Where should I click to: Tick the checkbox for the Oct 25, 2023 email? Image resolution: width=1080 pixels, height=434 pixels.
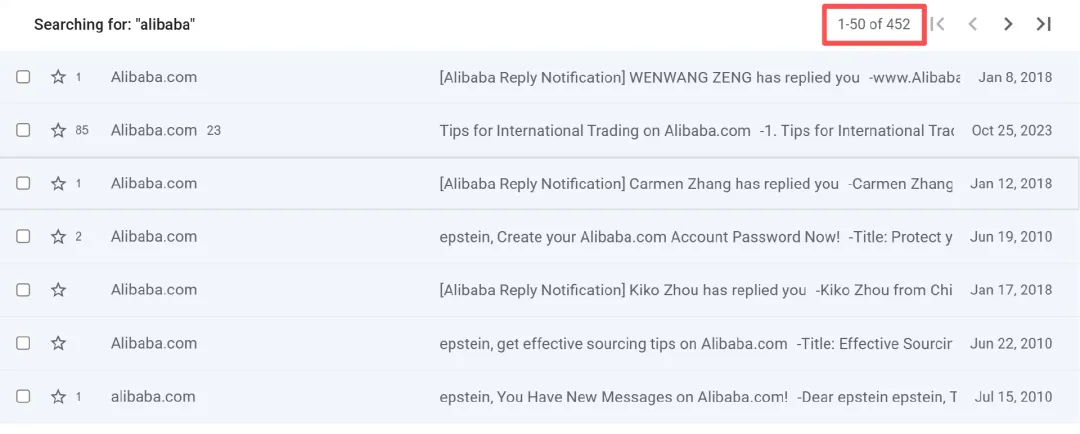click(x=23, y=130)
